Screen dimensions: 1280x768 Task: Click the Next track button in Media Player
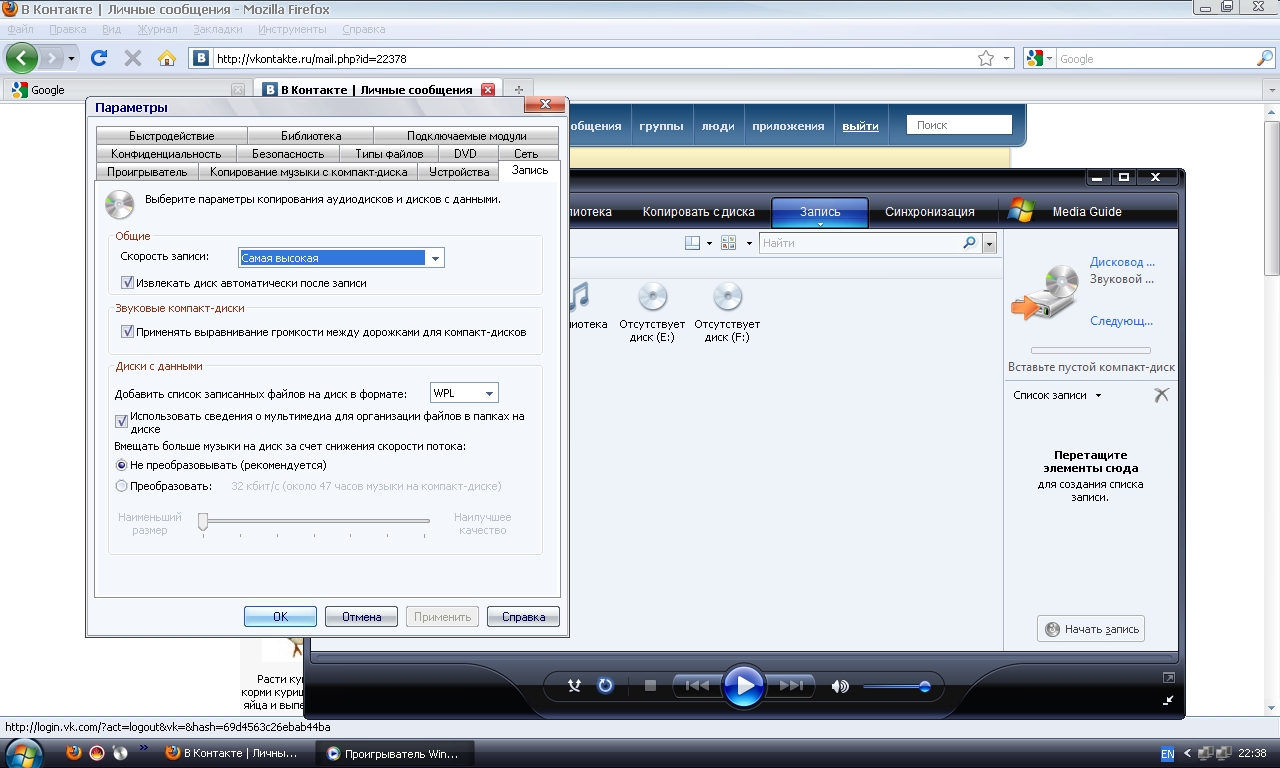[791, 686]
